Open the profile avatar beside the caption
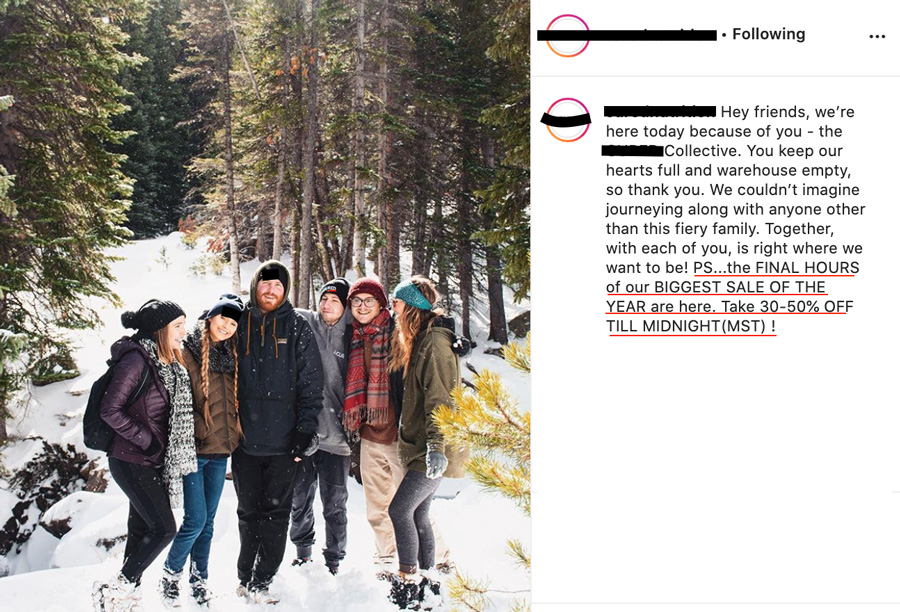The width and height of the screenshot is (900, 612). coord(567,119)
